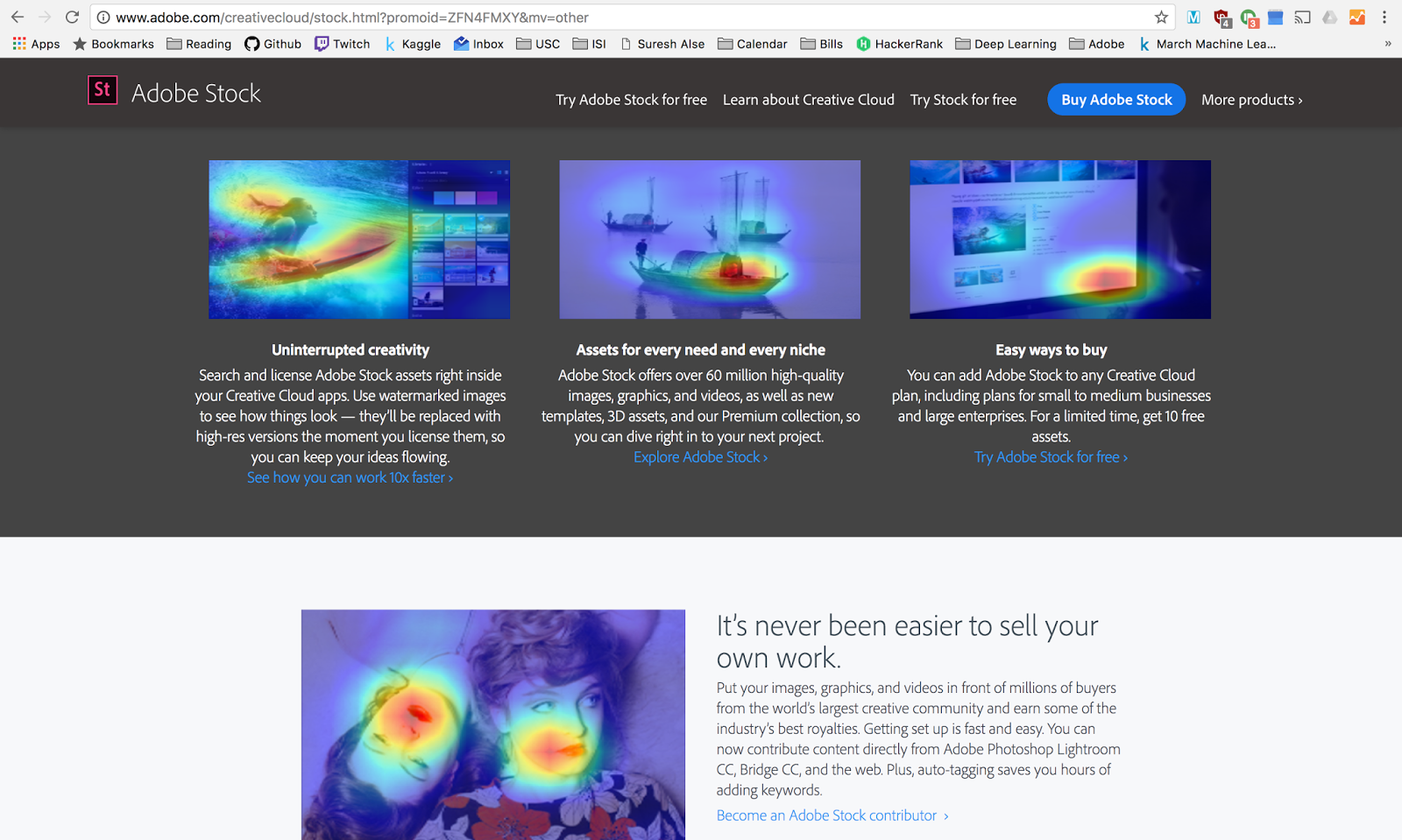
Task: Expand More products in the navigation
Action: pos(1251,100)
